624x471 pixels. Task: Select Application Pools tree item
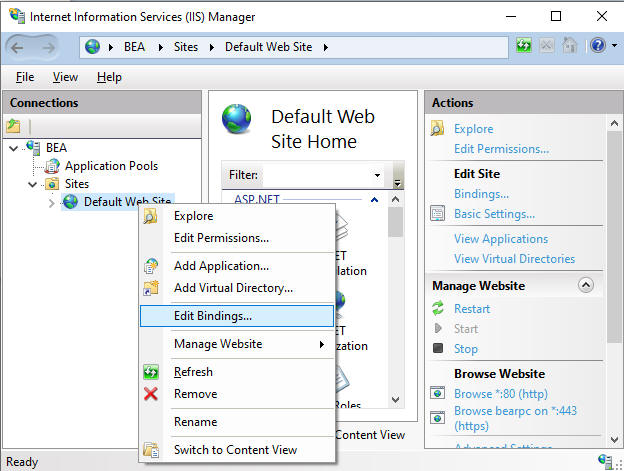pyautogui.click(x=111, y=166)
